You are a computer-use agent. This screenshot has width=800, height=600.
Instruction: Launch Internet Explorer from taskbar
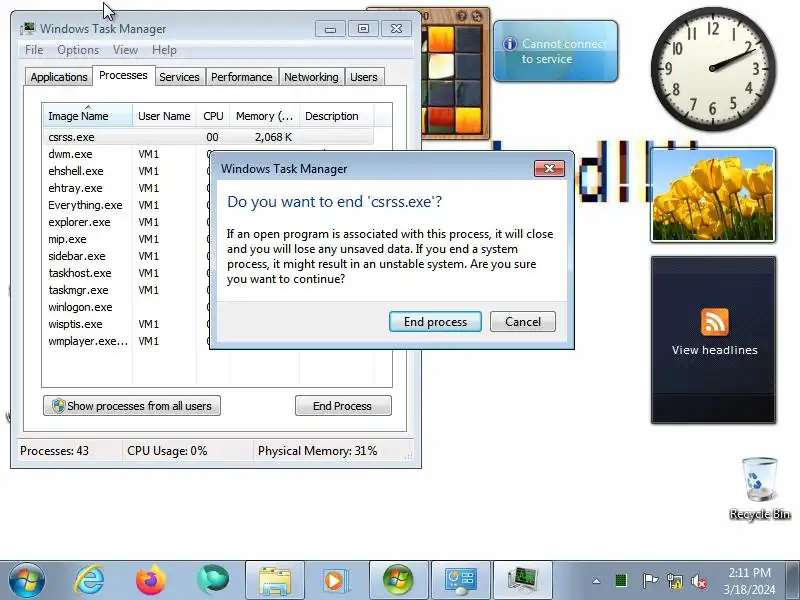click(89, 580)
